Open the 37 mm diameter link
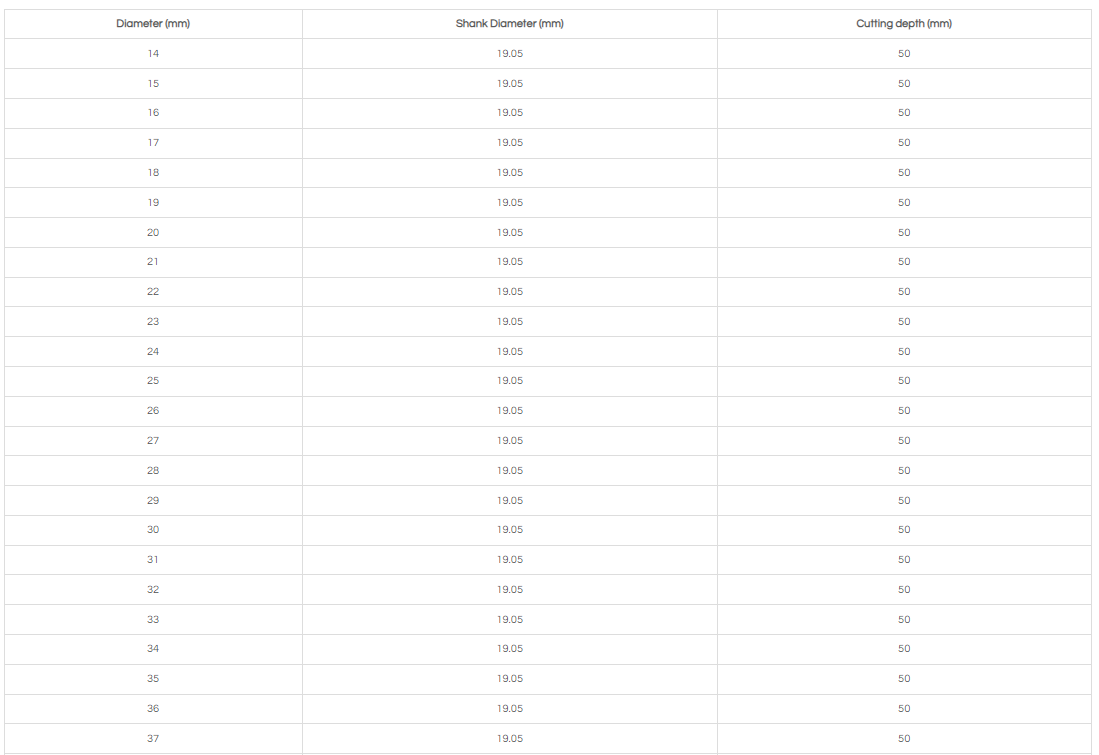The width and height of the screenshot is (1099, 755). pyautogui.click(x=153, y=739)
